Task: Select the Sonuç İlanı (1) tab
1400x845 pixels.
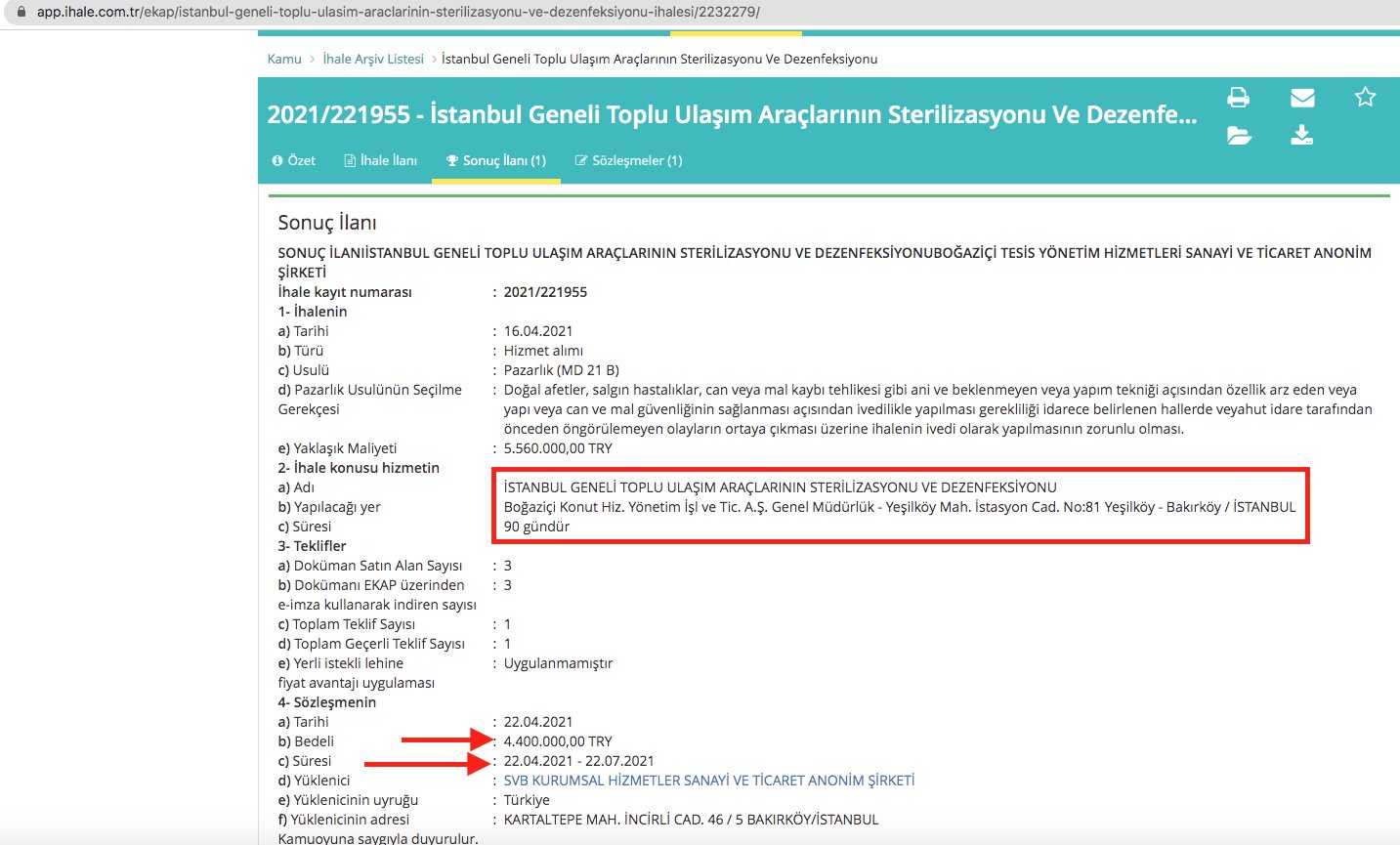Action: click(x=496, y=160)
